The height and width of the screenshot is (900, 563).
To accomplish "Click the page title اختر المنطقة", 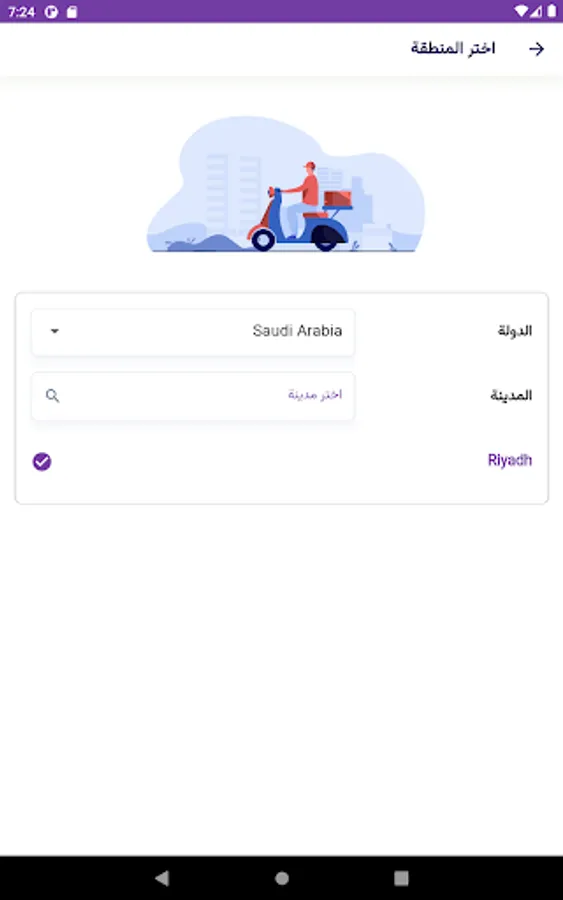I will [x=453, y=48].
